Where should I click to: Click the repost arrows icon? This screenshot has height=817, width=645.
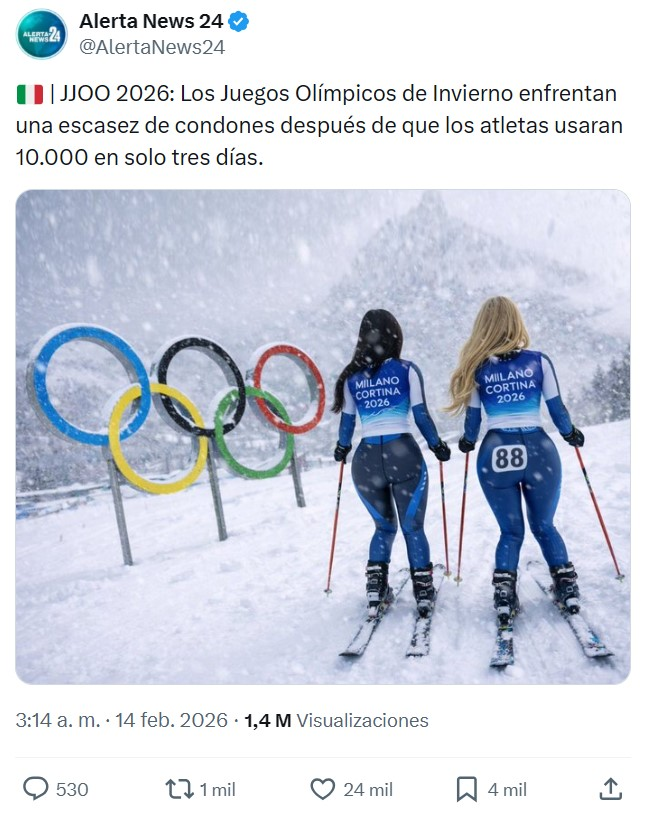click(179, 789)
